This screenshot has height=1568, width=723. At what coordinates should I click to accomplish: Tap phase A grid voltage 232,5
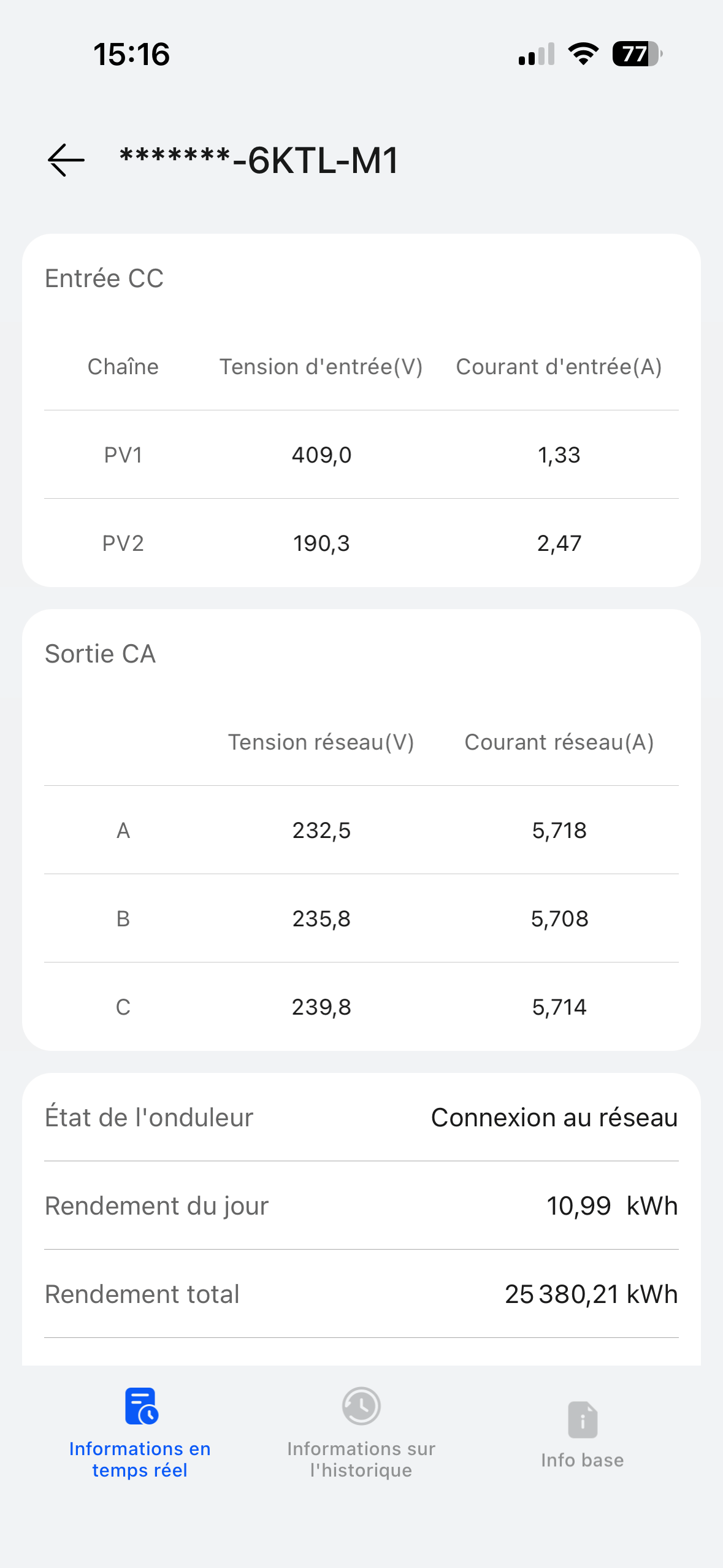321,831
